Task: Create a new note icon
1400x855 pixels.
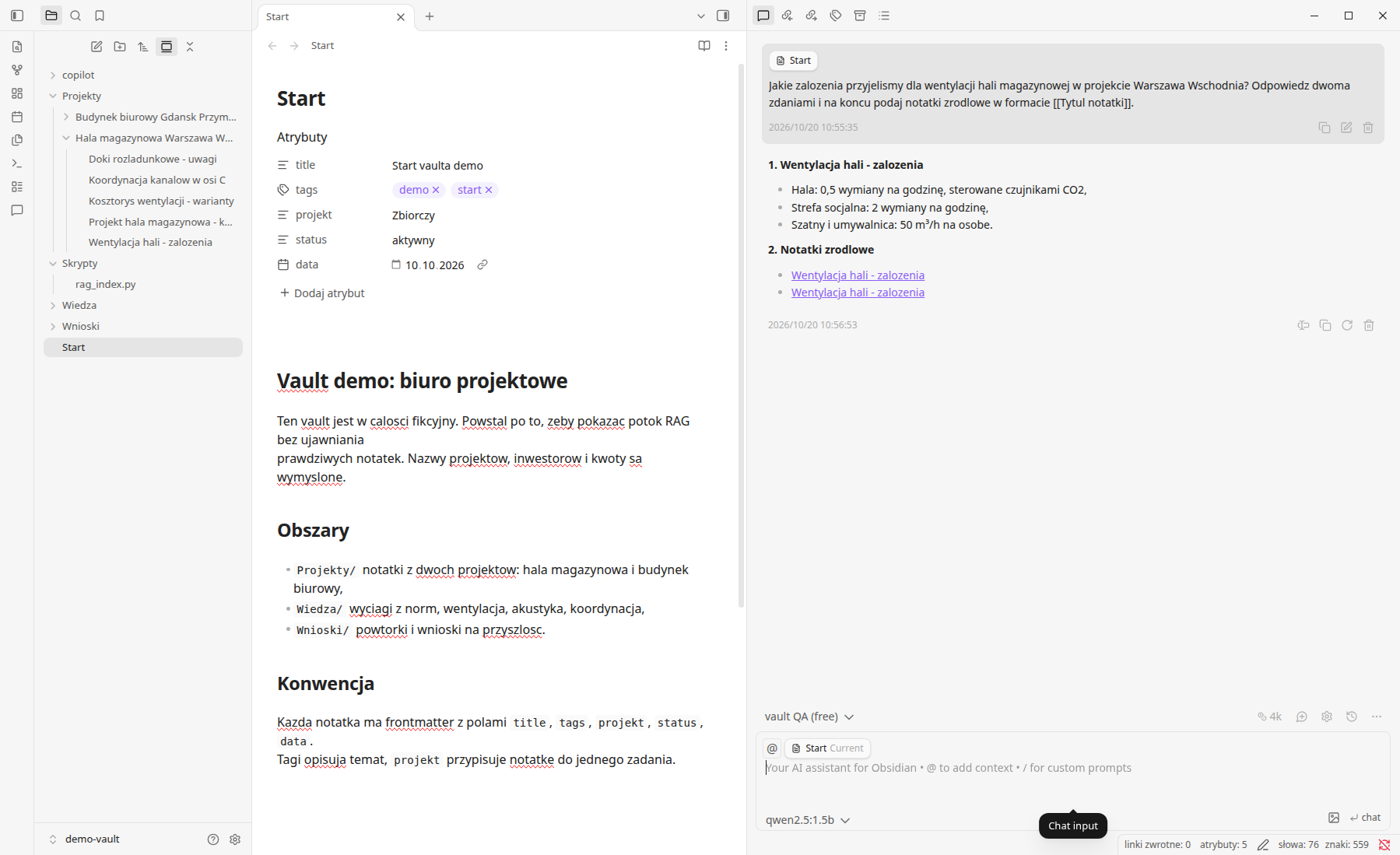Action: coord(96,47)
